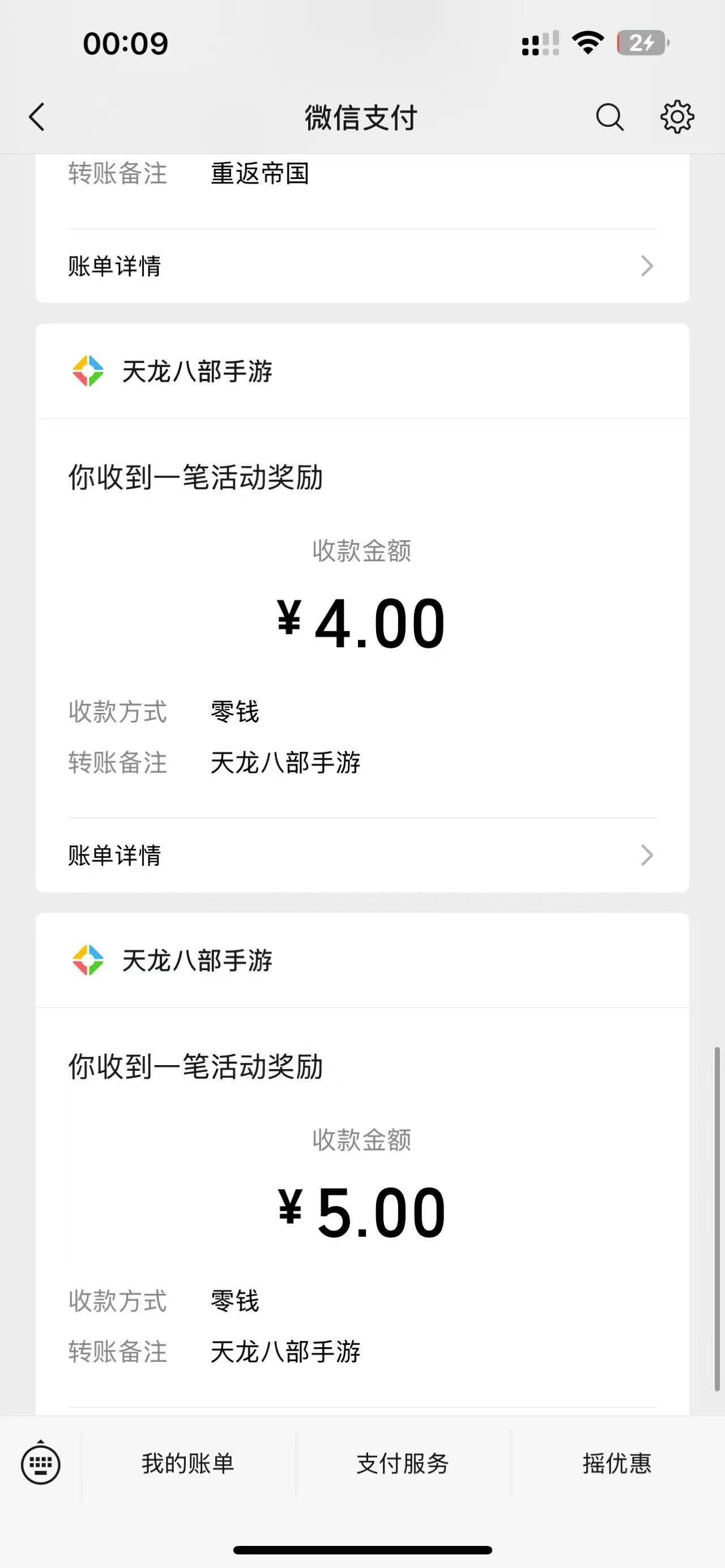The height and width of the screenshot is (1568, 725).
Task: Tap the Wi-Fi status icon
Action: 587,43
